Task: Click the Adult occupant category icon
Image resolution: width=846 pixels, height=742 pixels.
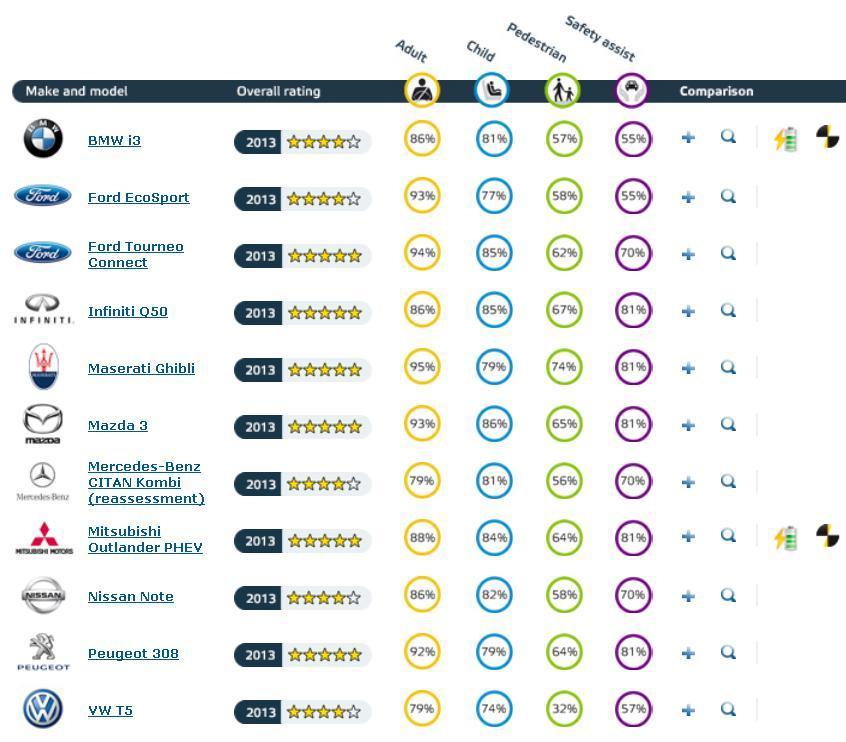Action: (x=422, y=90)
